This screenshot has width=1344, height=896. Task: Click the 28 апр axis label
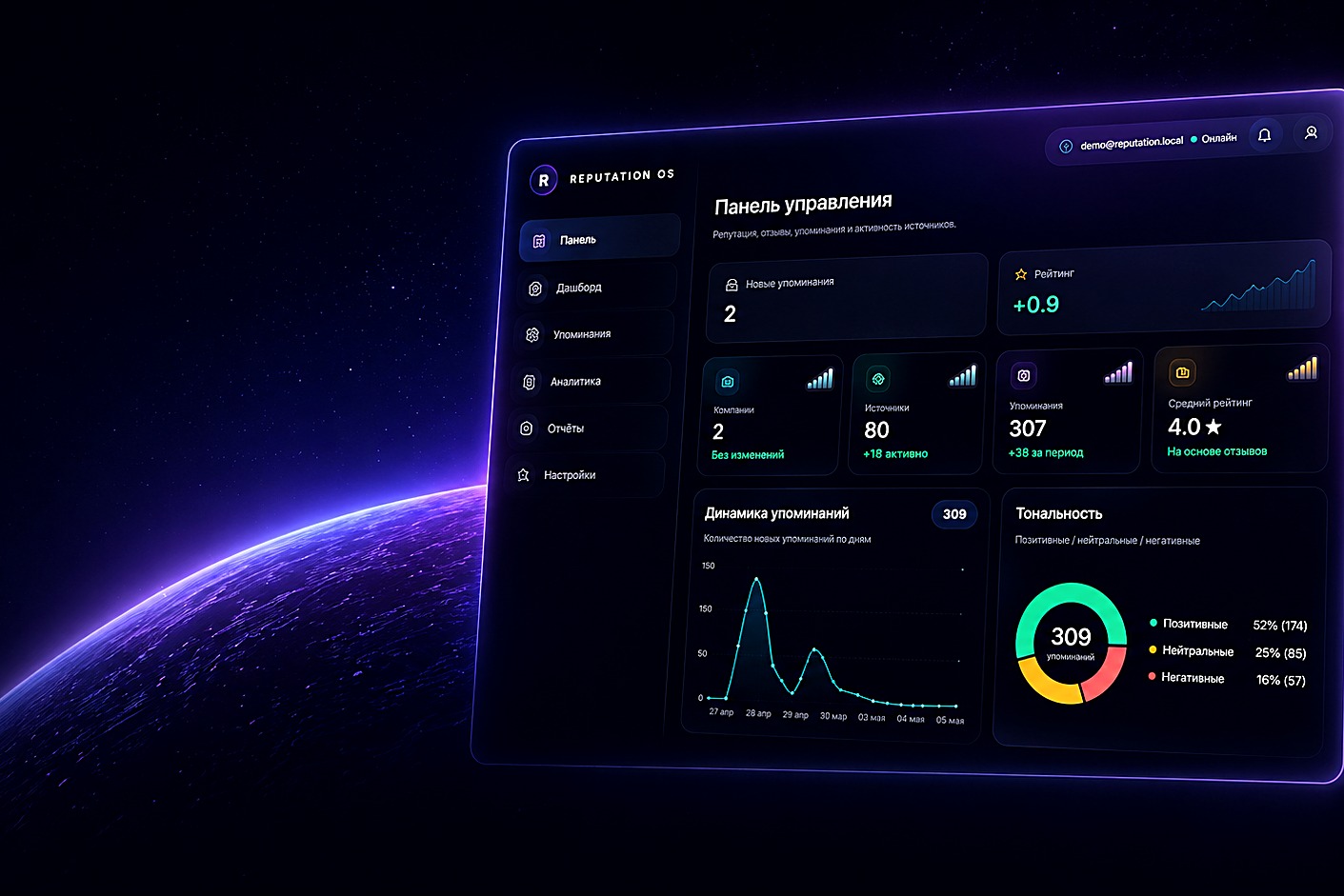pyautogui.click(x=758, y=713)
